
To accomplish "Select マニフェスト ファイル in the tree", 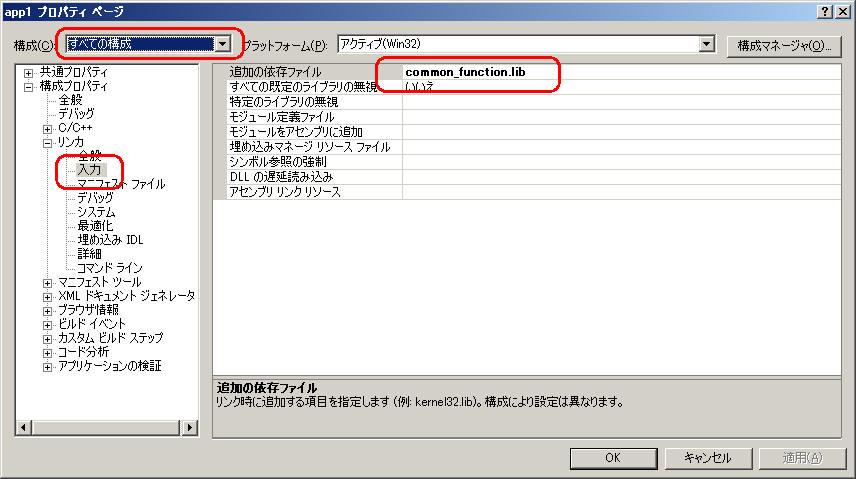I will click(121, 185).
